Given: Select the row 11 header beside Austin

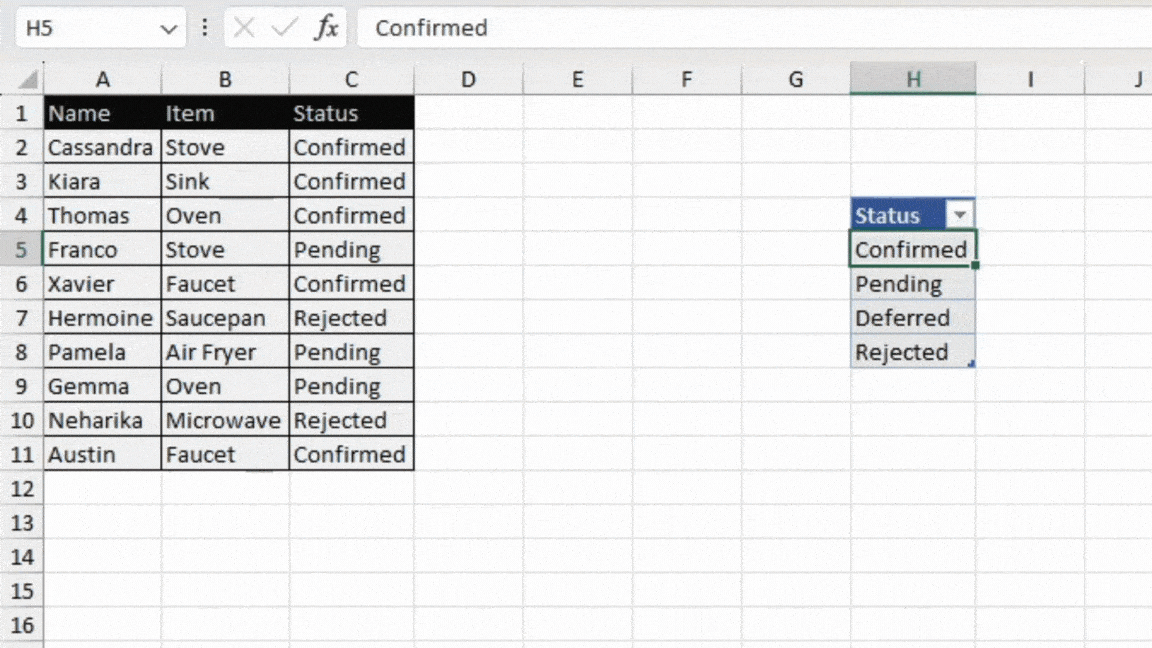Looking at the screenshot, I should [x=22, y=454].
